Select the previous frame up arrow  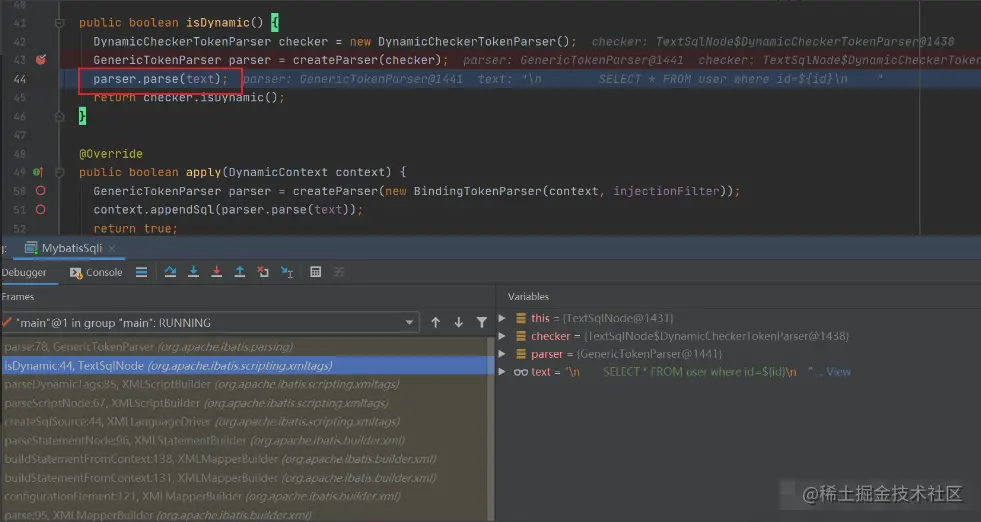435,322
